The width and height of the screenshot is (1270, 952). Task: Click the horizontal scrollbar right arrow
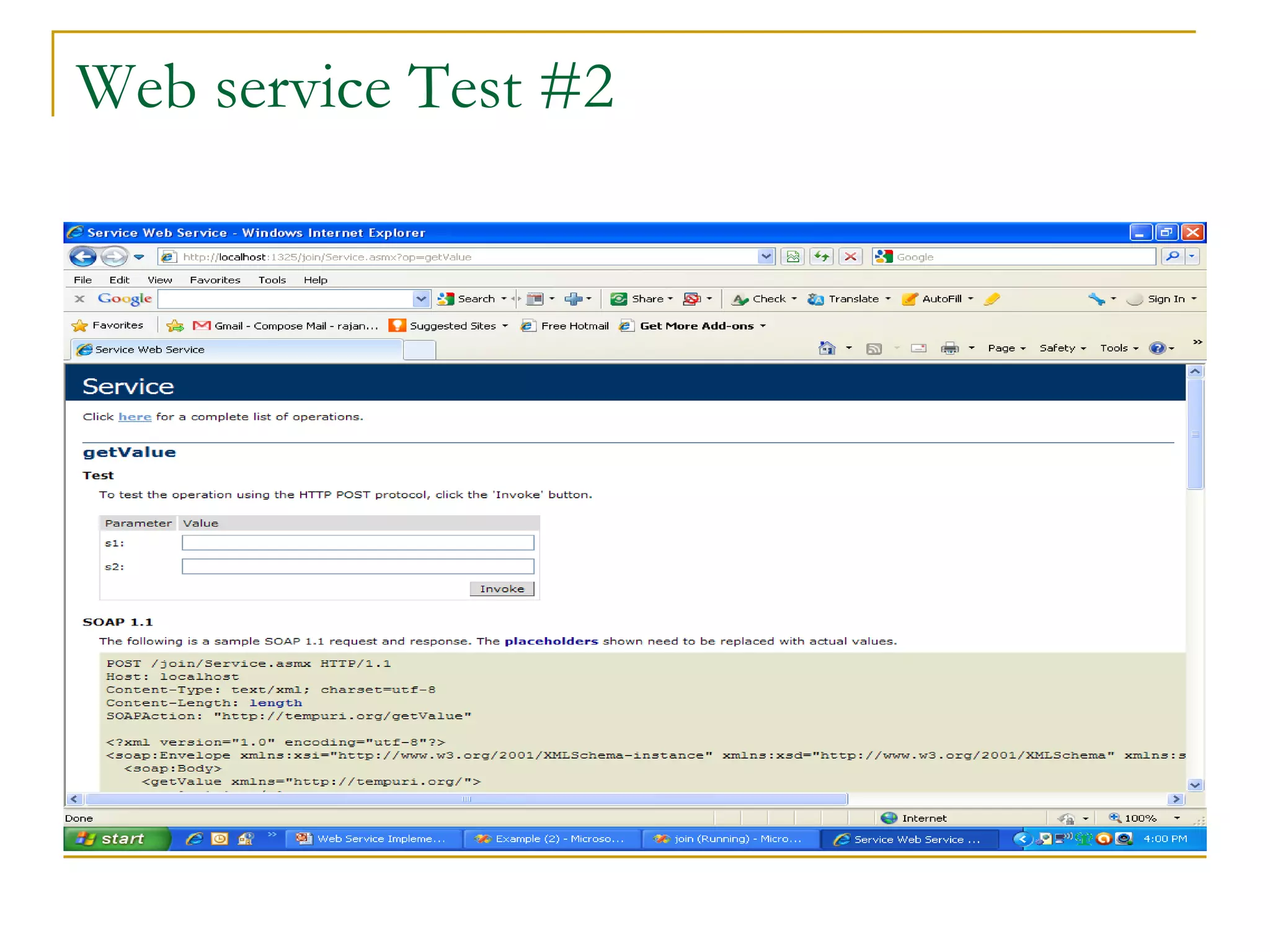(x=1176, y=799)
